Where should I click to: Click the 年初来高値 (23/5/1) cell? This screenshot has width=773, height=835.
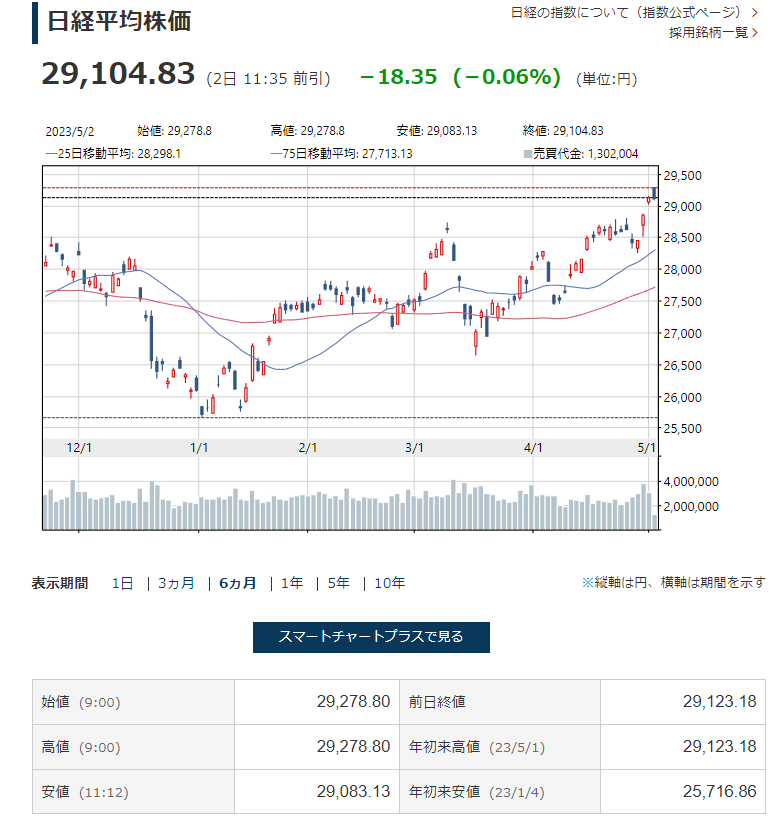click(x=500, y=747)
